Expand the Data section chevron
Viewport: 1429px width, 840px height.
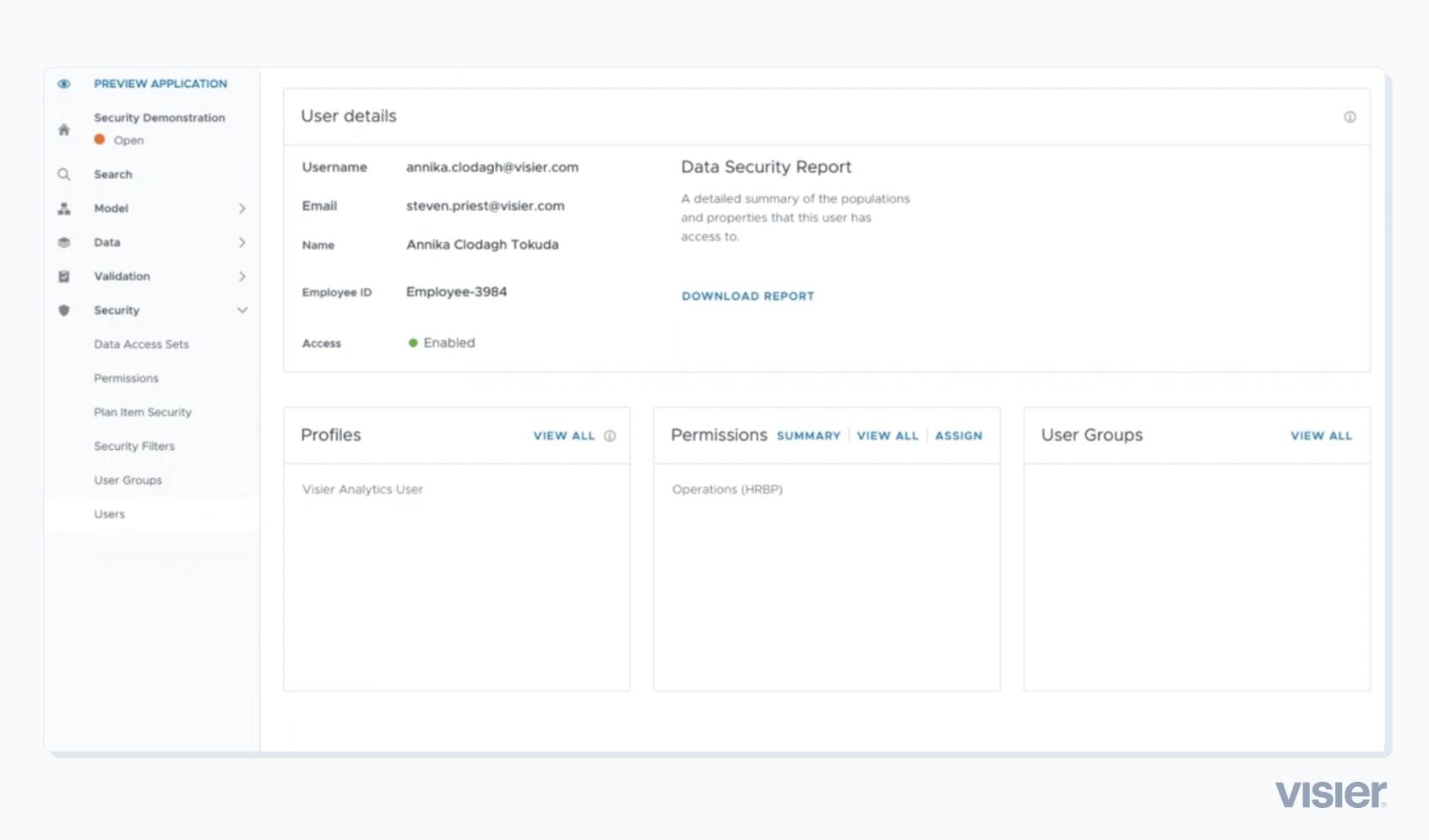point(242,242)
